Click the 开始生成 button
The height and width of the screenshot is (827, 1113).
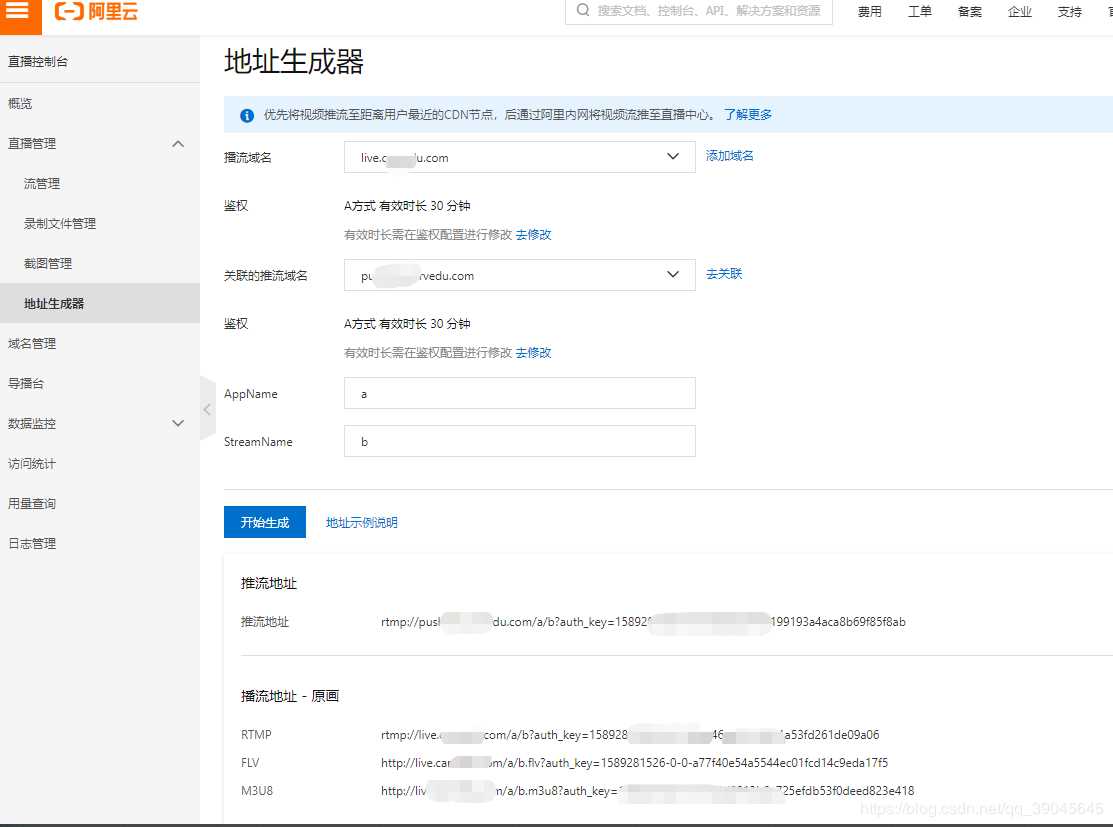click(264, 521)
